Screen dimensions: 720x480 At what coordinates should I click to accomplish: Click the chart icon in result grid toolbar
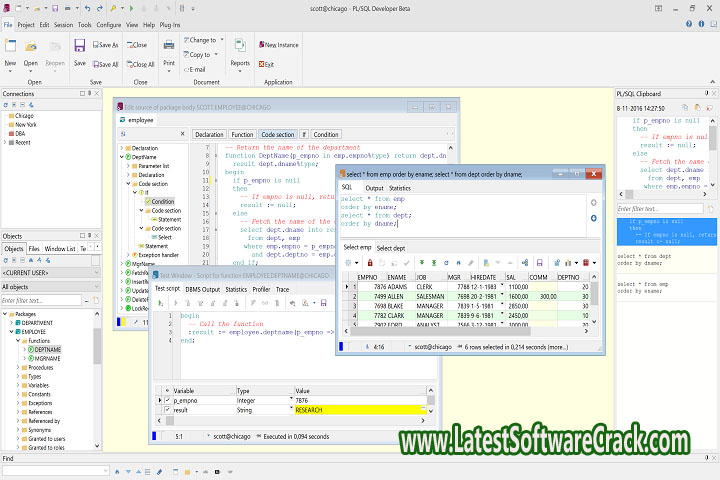coord(568,263)
